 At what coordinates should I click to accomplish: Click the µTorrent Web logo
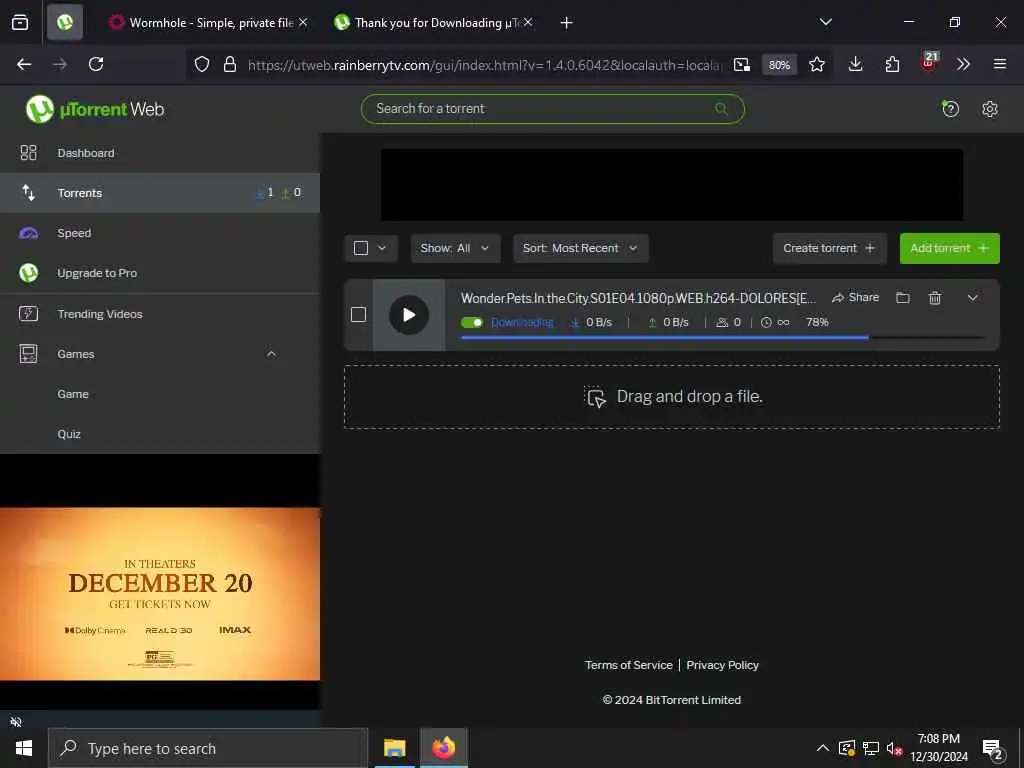[95, 109]
